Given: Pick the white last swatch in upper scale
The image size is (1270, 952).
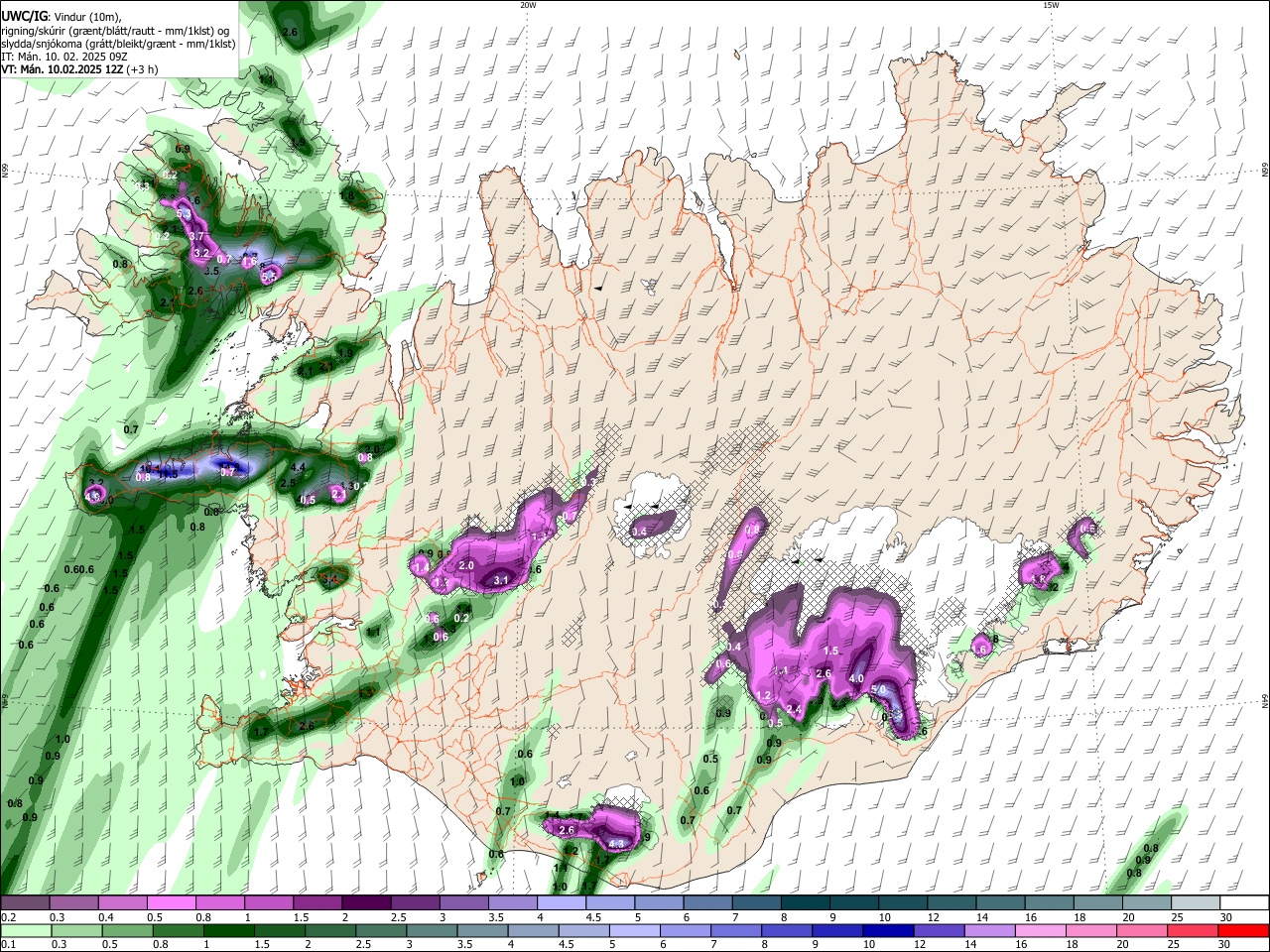Looking at the screenshot, I should [x=1245, y=903].
